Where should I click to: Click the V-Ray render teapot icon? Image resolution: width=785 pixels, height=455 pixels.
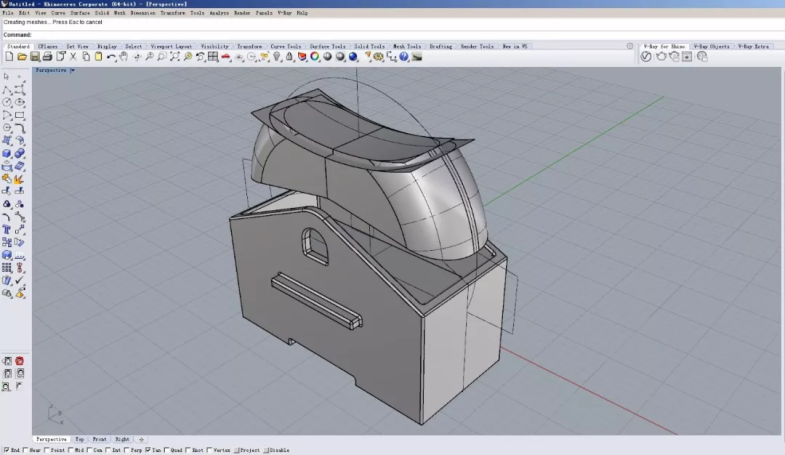coord(660,57)
